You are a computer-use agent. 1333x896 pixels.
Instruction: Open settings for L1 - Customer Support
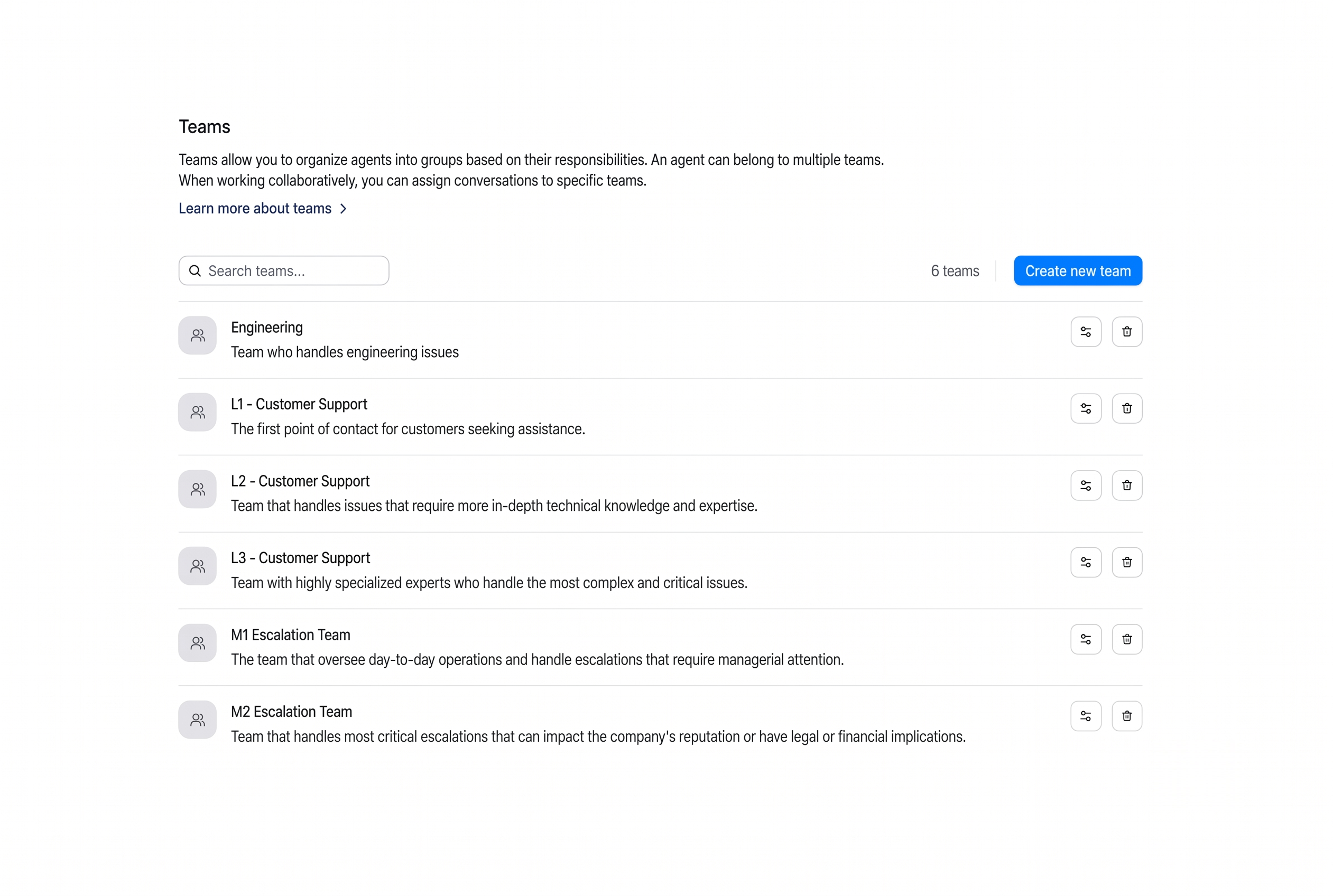(x=1086, y=408)
